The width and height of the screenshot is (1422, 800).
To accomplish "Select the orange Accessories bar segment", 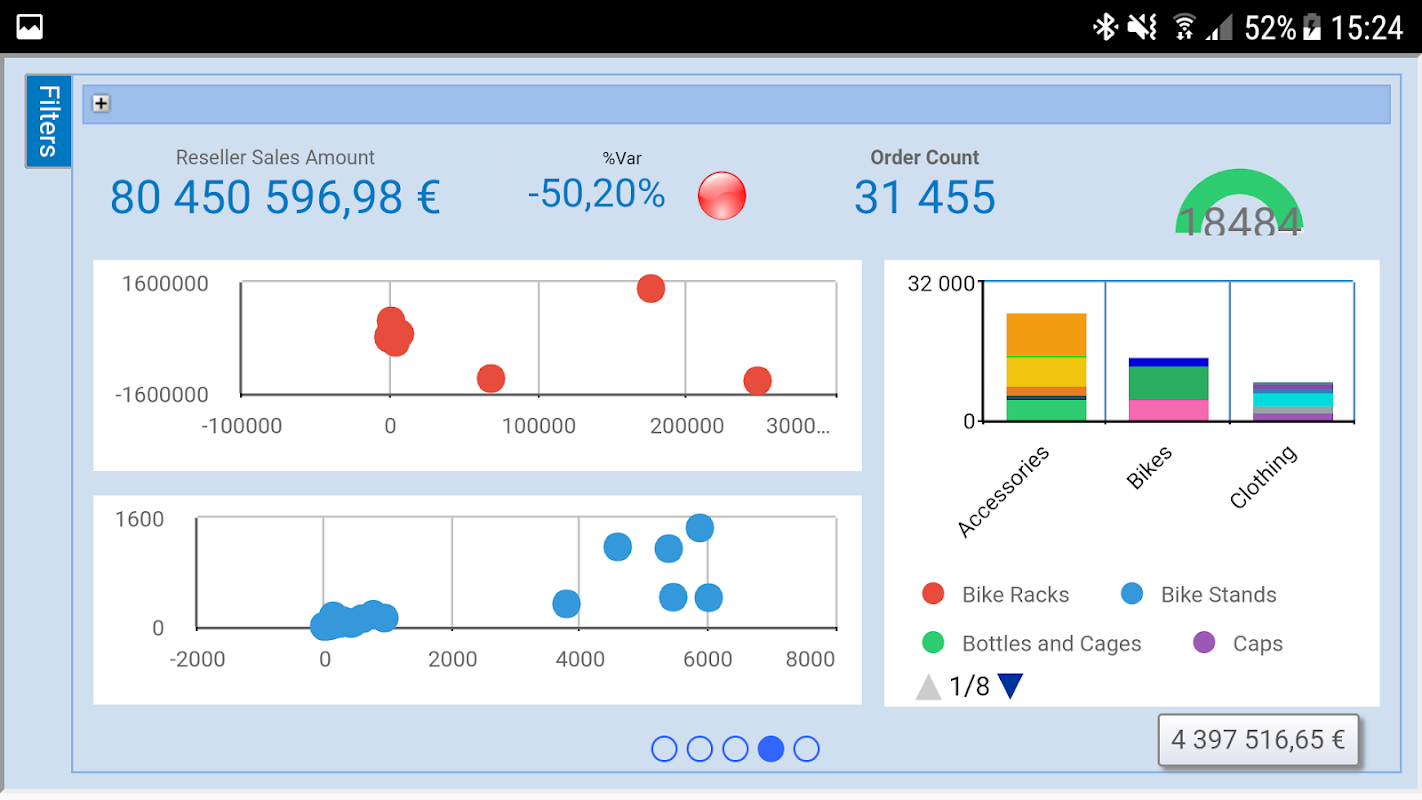I will pyautogui.click(x=1046, y=335).
